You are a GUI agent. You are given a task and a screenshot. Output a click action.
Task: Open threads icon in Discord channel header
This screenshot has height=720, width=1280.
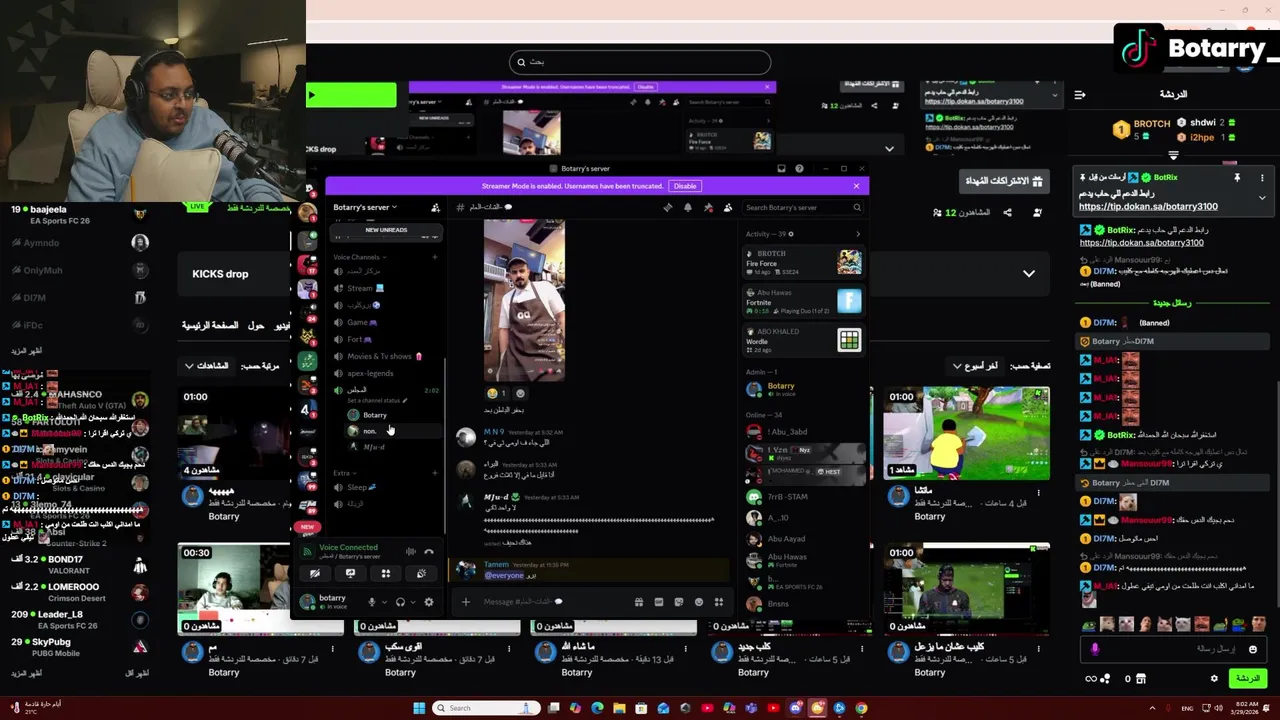(x=668, y=208)
